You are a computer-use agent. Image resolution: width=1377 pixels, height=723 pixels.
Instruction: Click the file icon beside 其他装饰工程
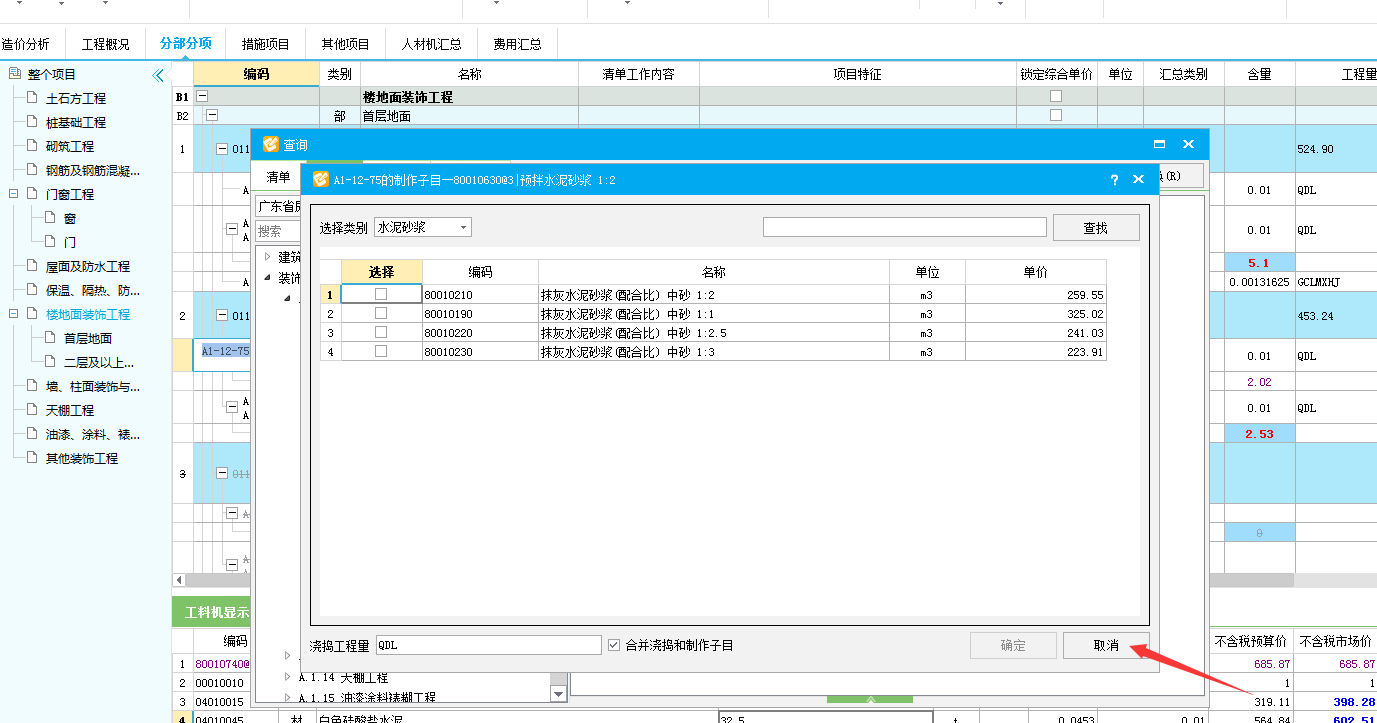click(x=32, y=458)
